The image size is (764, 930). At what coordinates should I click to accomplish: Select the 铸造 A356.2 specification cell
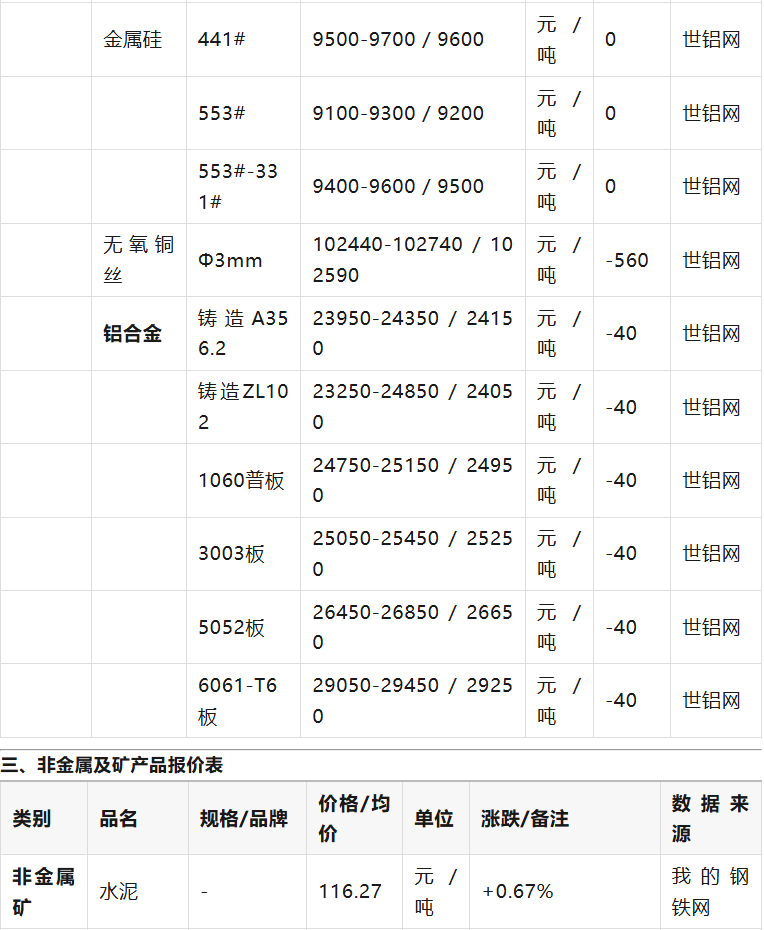pyautogui.click(x=242, y=333)
